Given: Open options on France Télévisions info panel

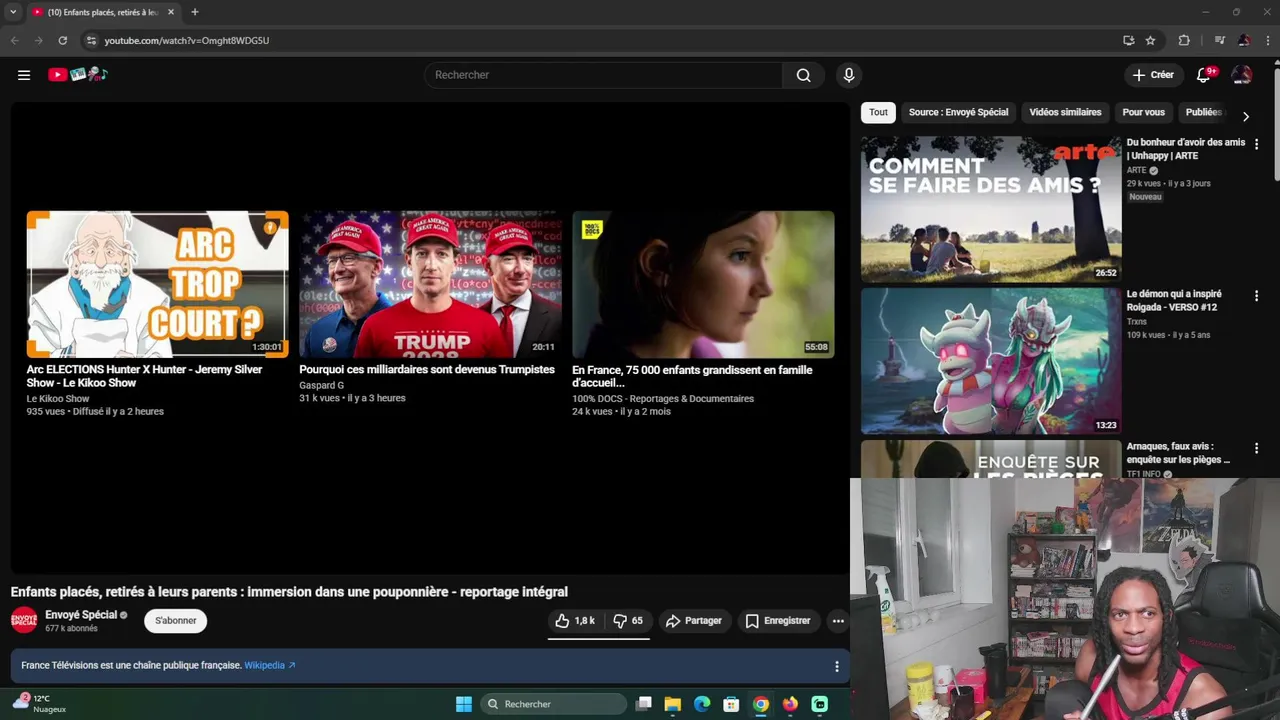Looking at the screenshot, I should coord(837,666).
